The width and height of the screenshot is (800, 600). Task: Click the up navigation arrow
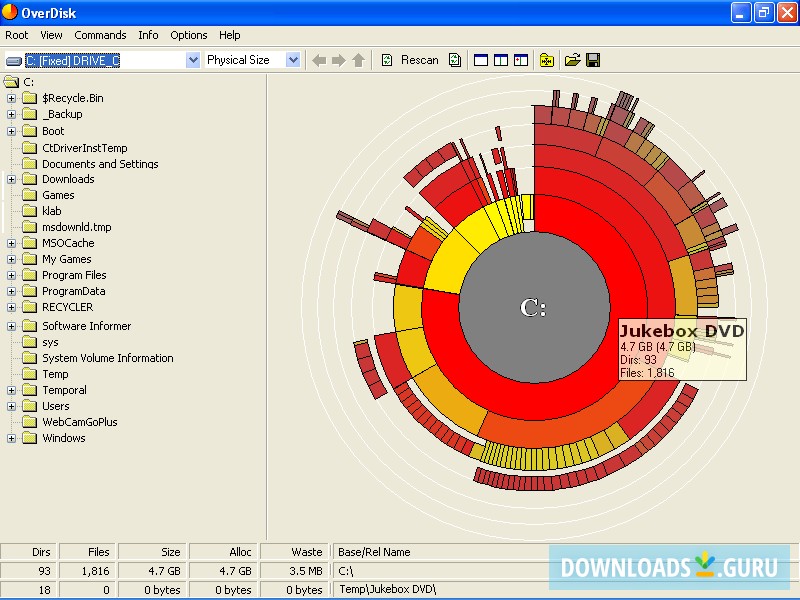(358, 60)
